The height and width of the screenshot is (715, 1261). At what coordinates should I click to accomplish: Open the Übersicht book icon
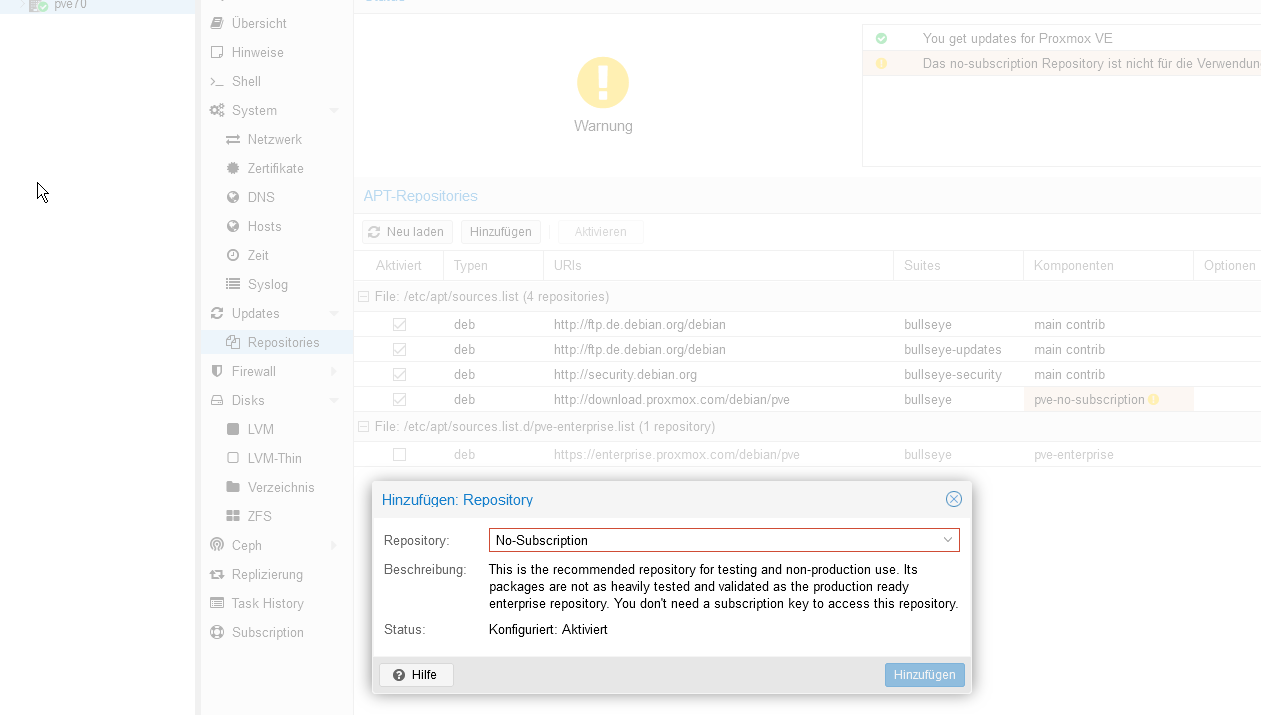[217, 23]
